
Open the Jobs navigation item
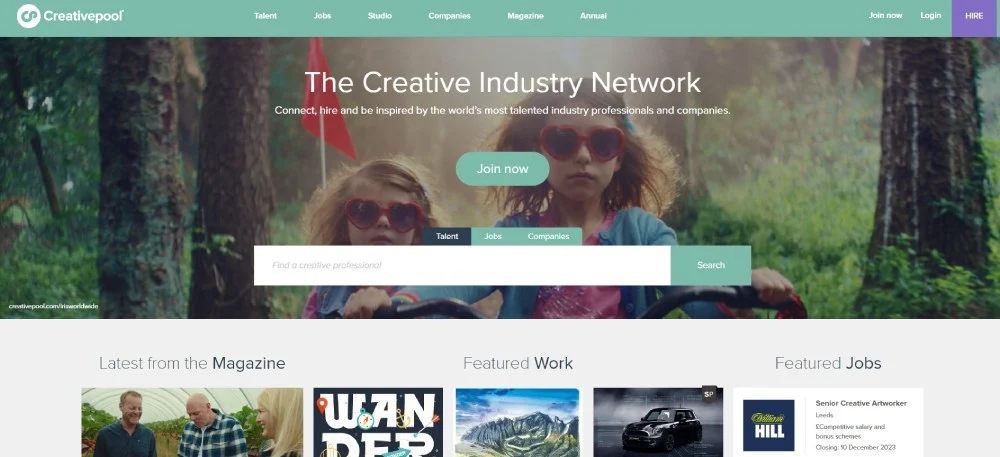(x=323, y=16)
